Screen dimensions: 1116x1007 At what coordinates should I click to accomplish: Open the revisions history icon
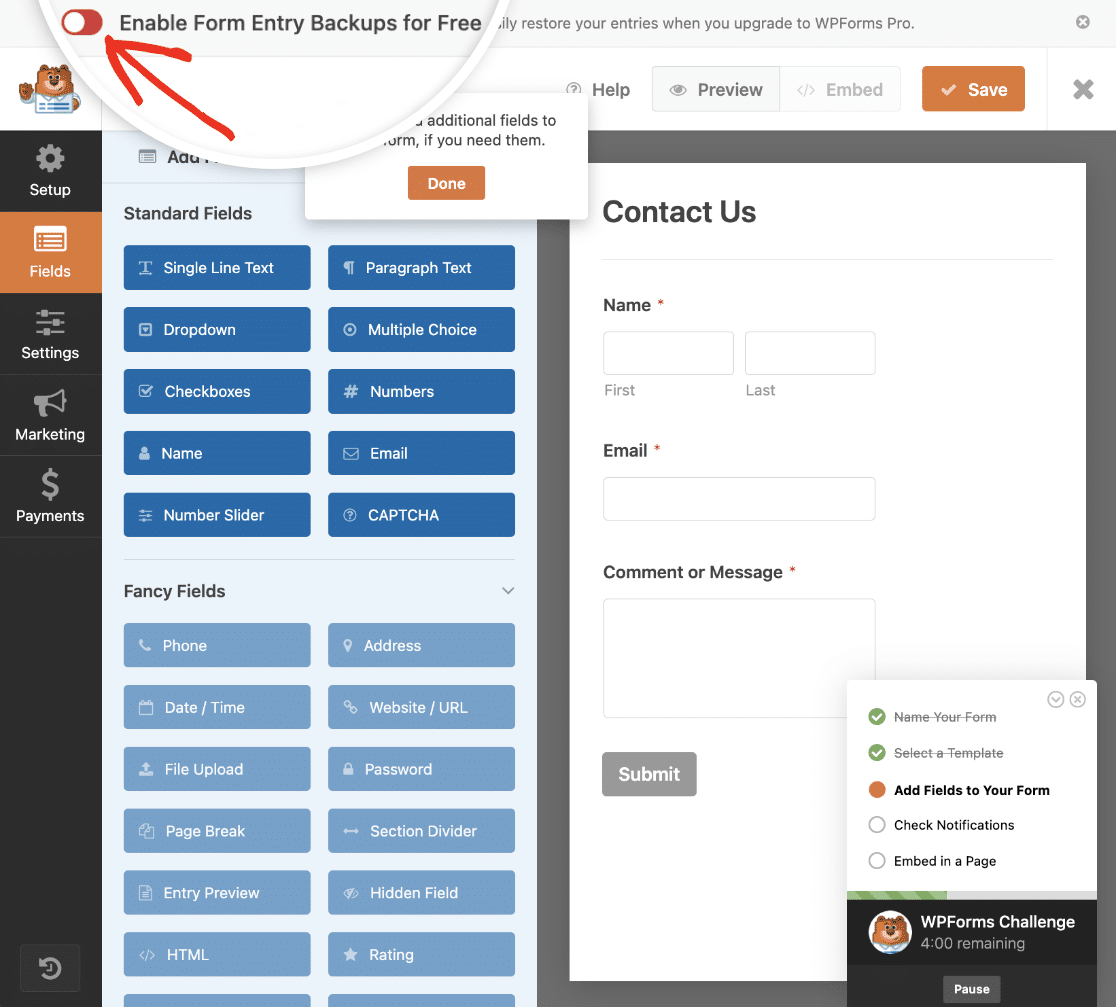[50, 968]
